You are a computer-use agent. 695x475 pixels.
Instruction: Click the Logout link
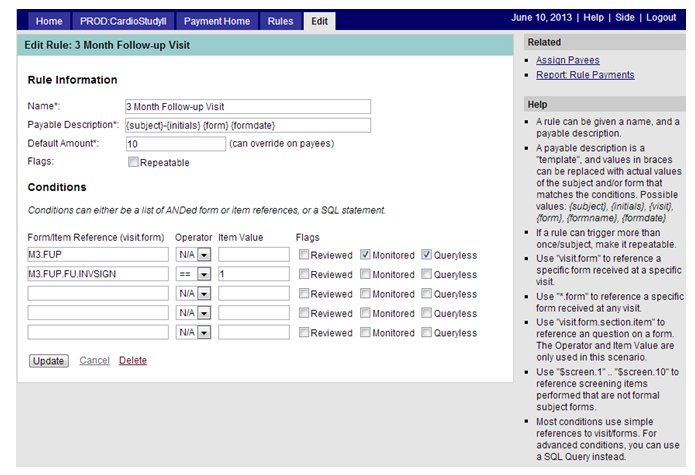[x=660, y=18]
